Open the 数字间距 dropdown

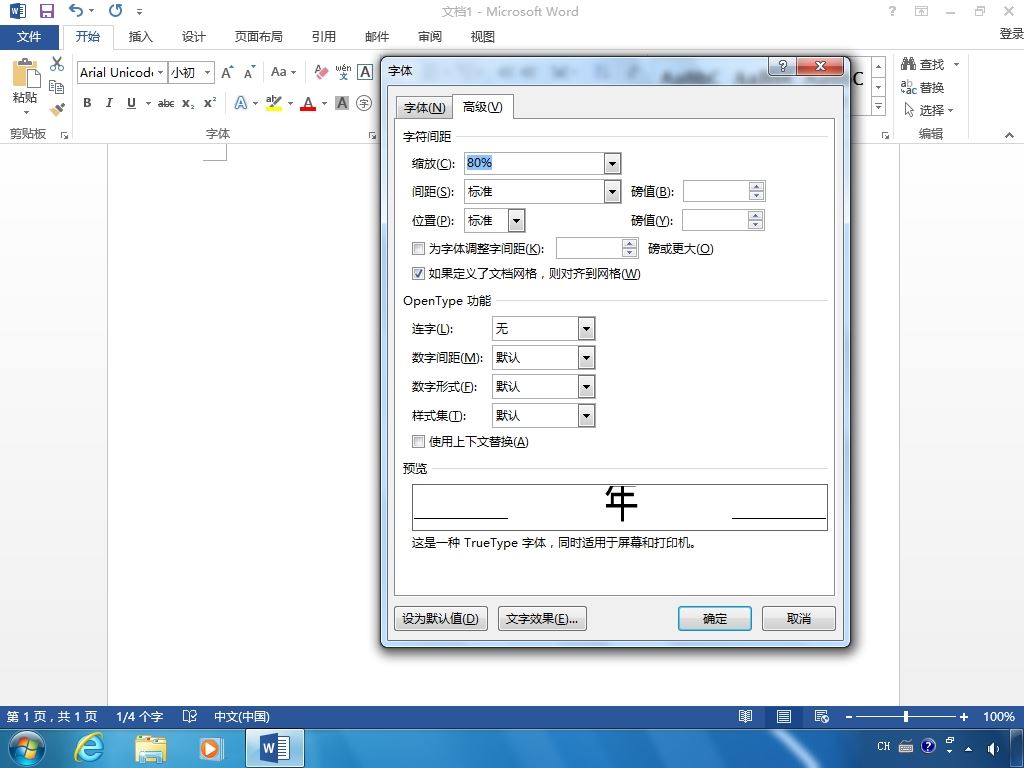coord(586,357)
